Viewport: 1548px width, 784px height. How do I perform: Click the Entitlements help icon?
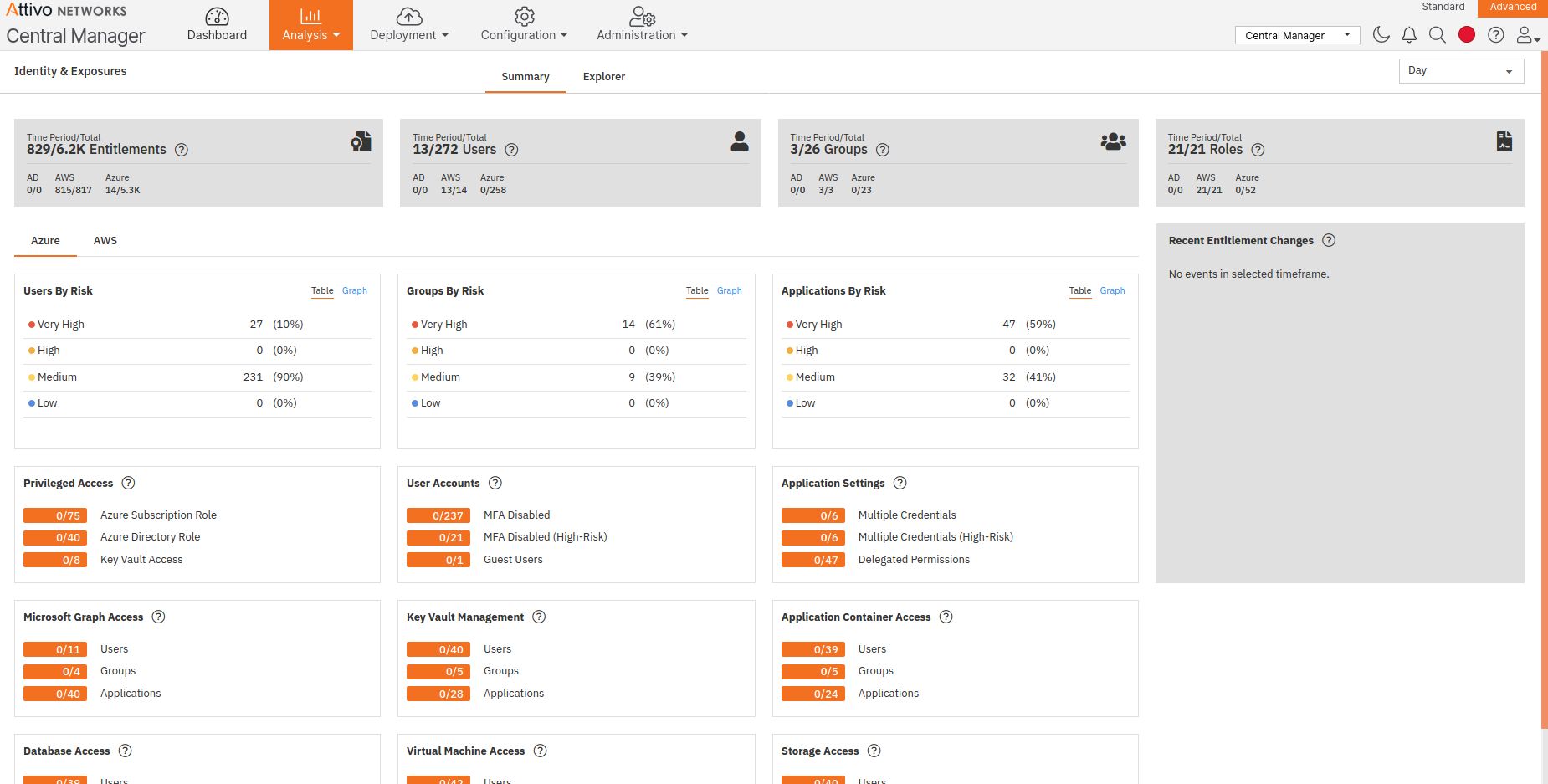(x=182, y=150)
